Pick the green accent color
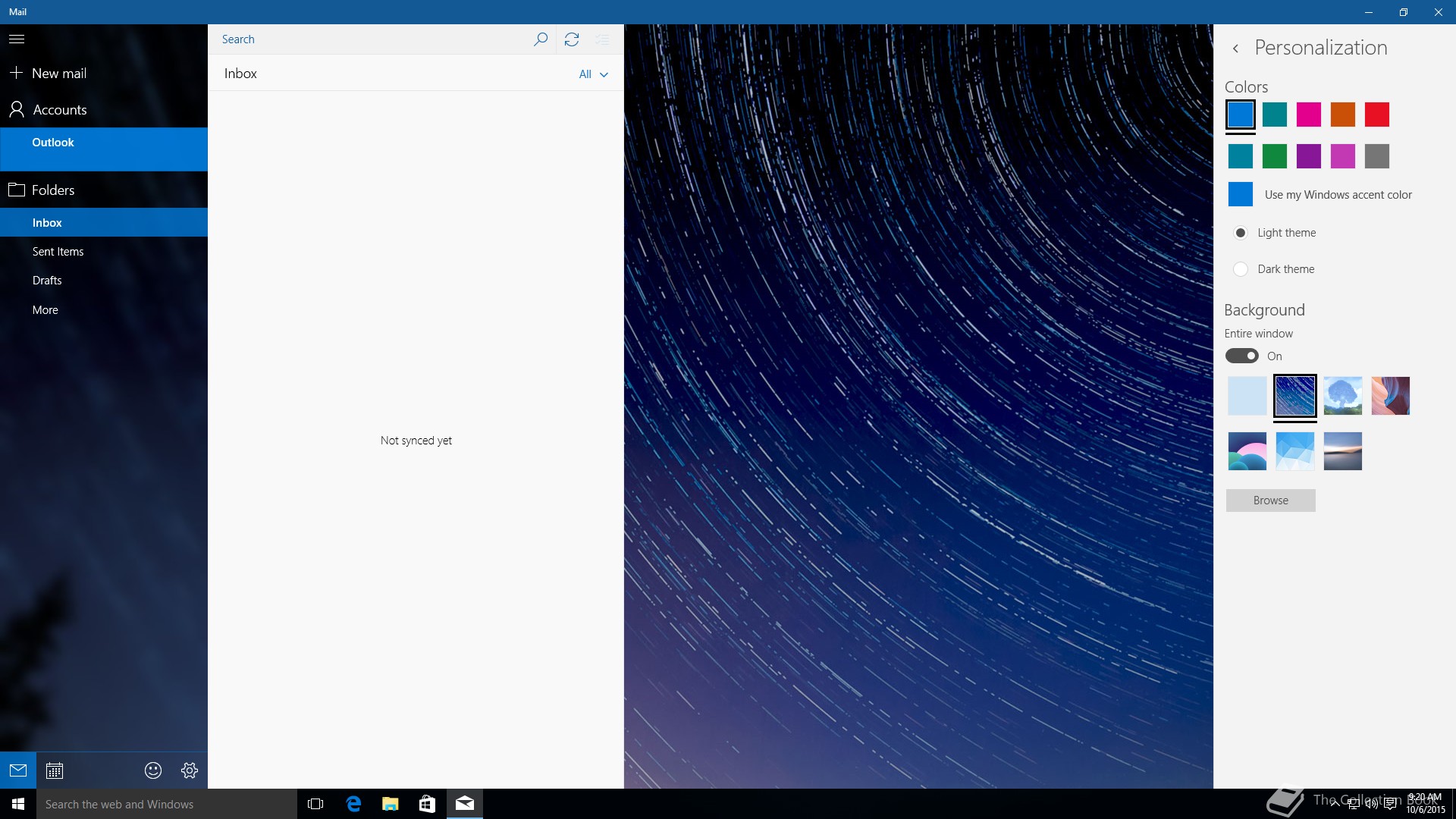This screenshot has height=819, width=1456. (1275, 156)
